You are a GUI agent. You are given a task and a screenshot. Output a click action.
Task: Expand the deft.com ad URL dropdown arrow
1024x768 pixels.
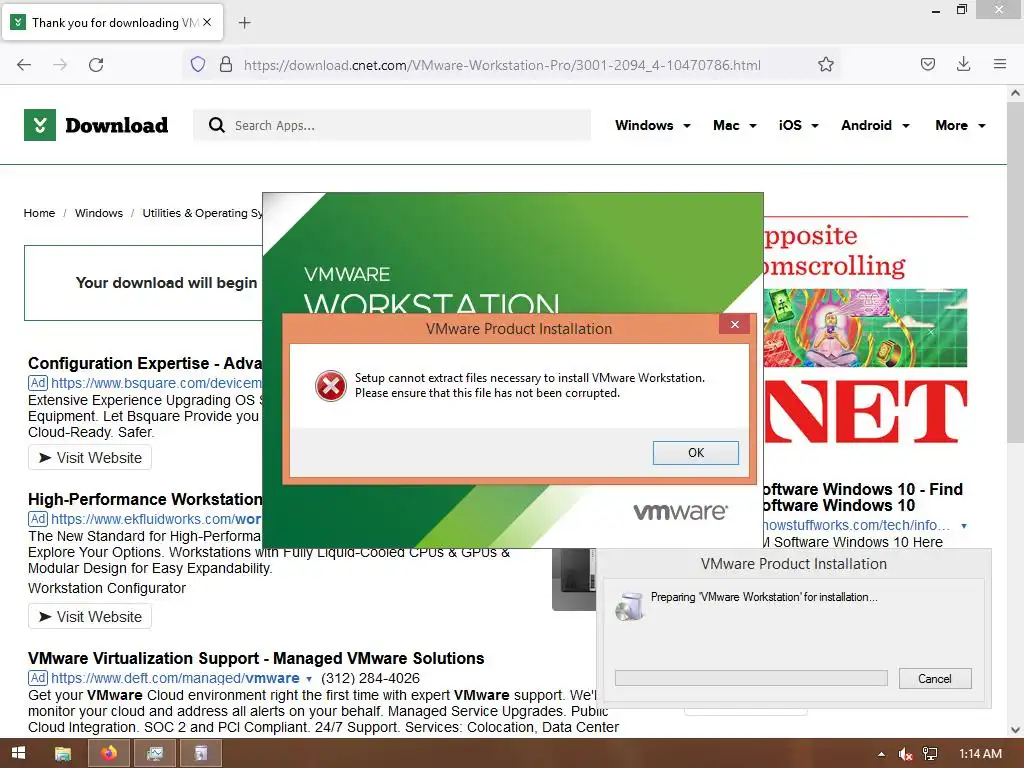[309, 679]
